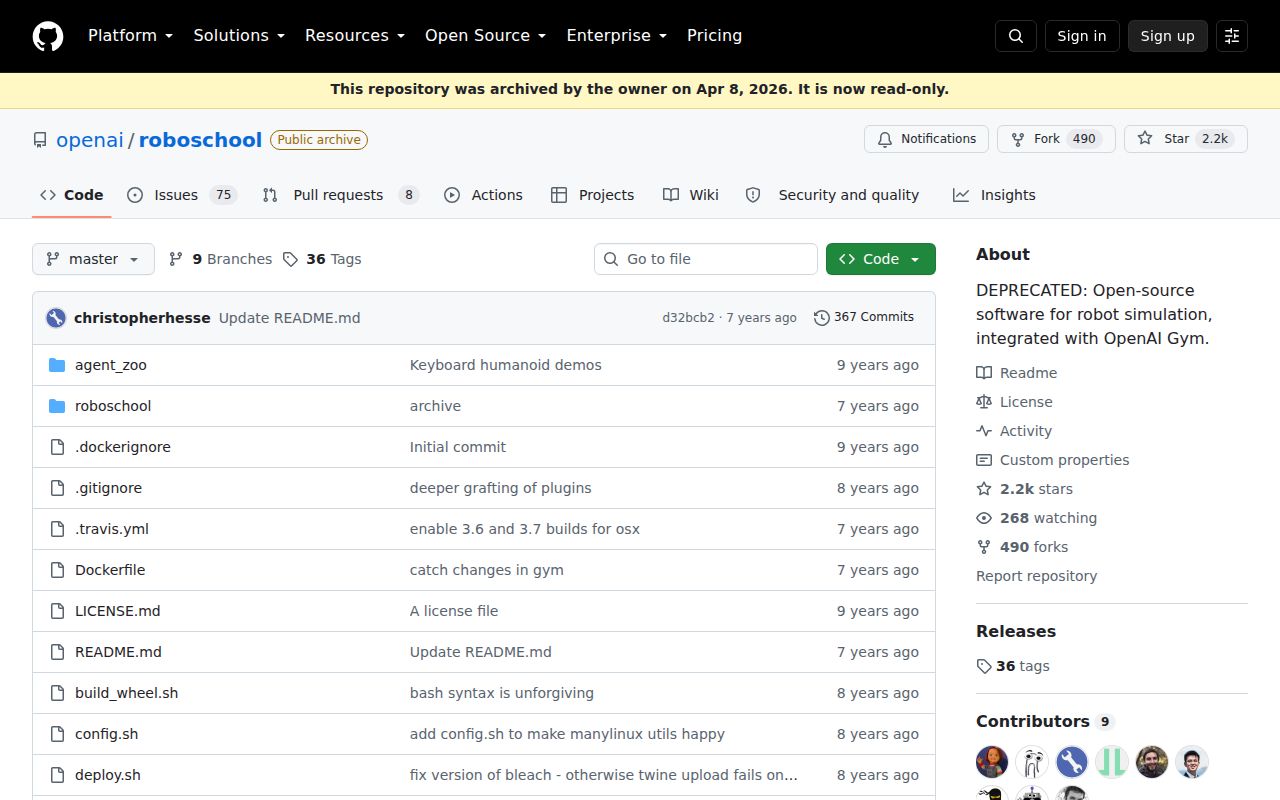The height and width of the screenshot is (800, 1280).
Task: Open the Security and quality tab
Action: click(832, 195)
